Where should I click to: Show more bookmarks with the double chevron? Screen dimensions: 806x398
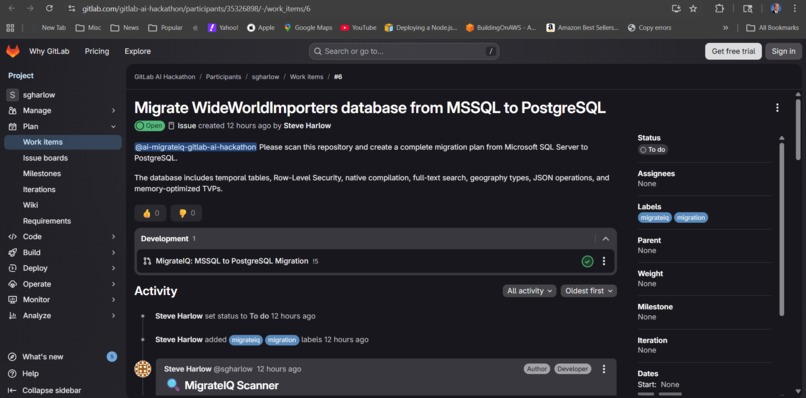[725, 28]
